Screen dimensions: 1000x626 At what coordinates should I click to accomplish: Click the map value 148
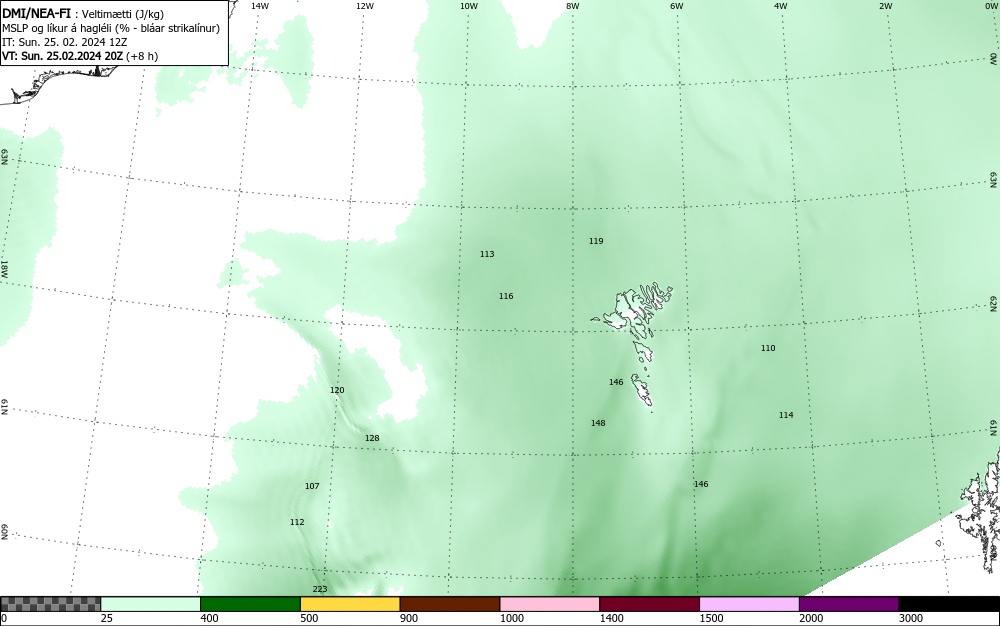point(598,423)
